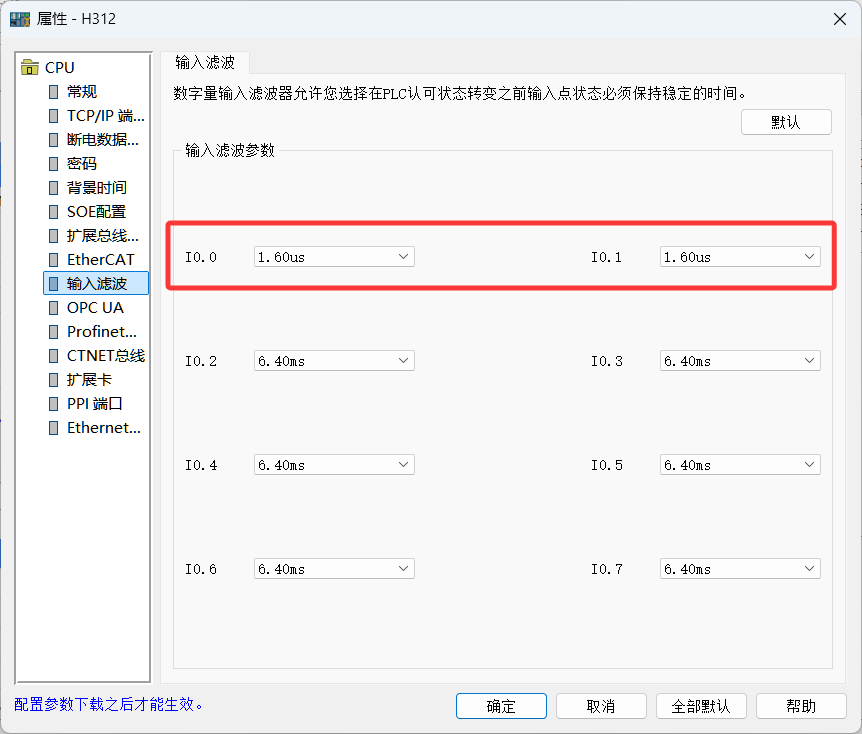The image size is (862, 734).
Task: Open help with the 帮助 button
Action: click(801, 706)
